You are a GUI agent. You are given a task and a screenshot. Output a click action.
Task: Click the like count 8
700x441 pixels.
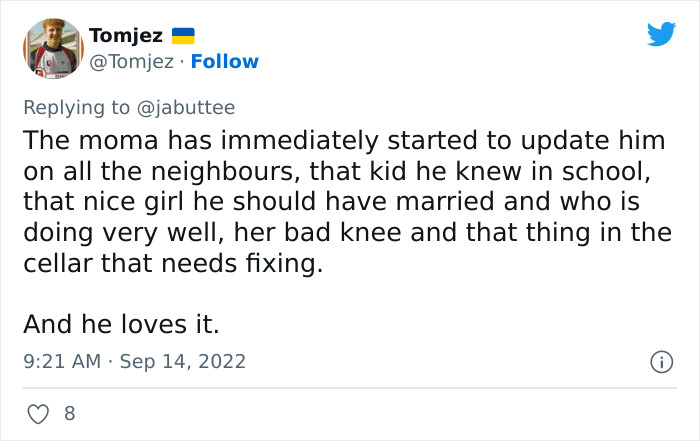coord(69,412)
